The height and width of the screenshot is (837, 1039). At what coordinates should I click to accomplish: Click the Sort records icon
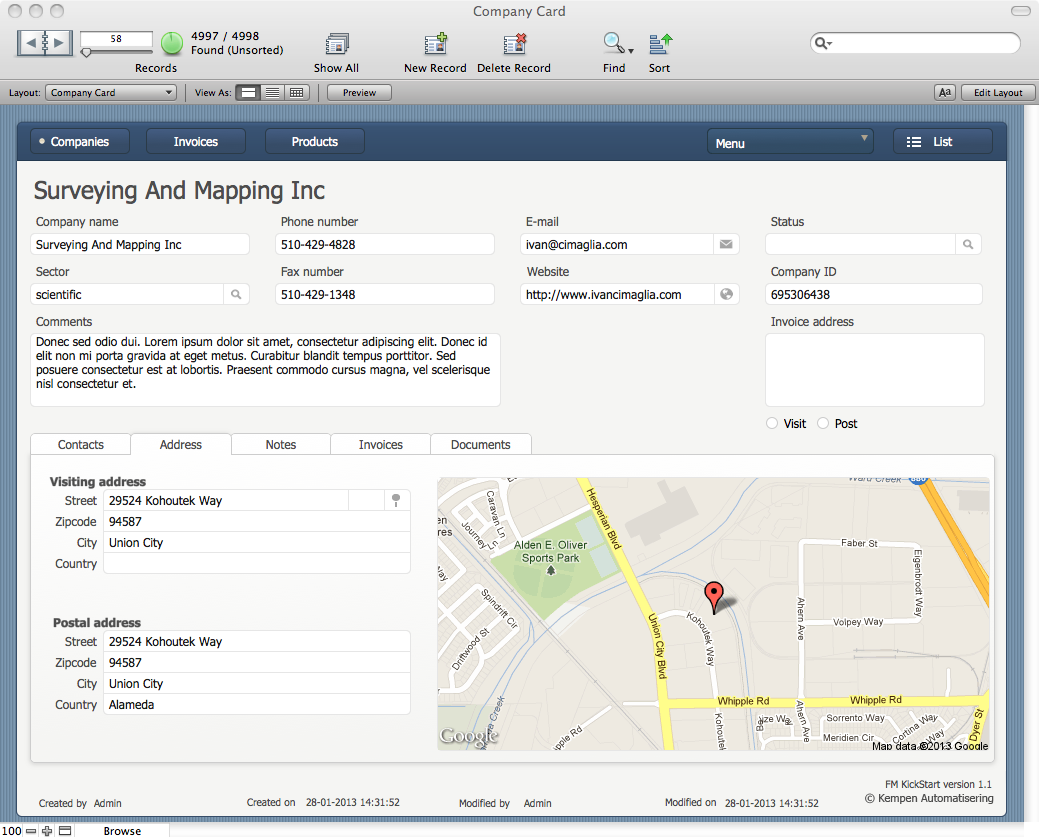(660, 44)
